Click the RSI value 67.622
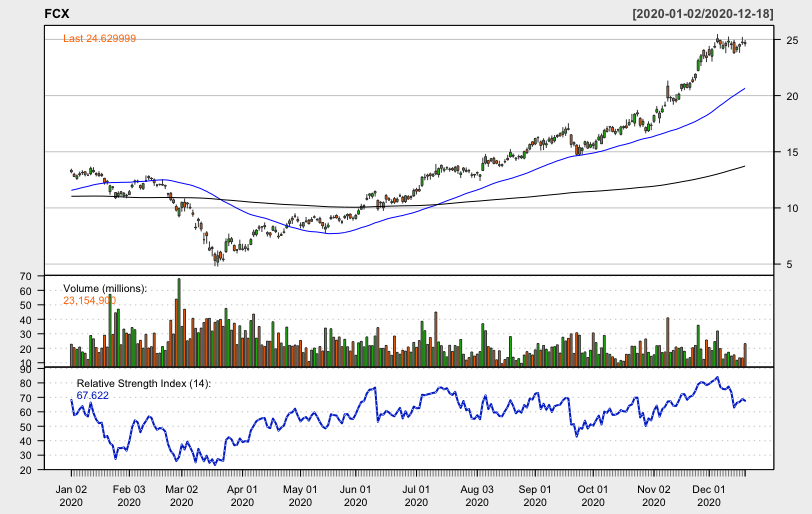This screenshot has width=812, height=514. tap(93, 395)
